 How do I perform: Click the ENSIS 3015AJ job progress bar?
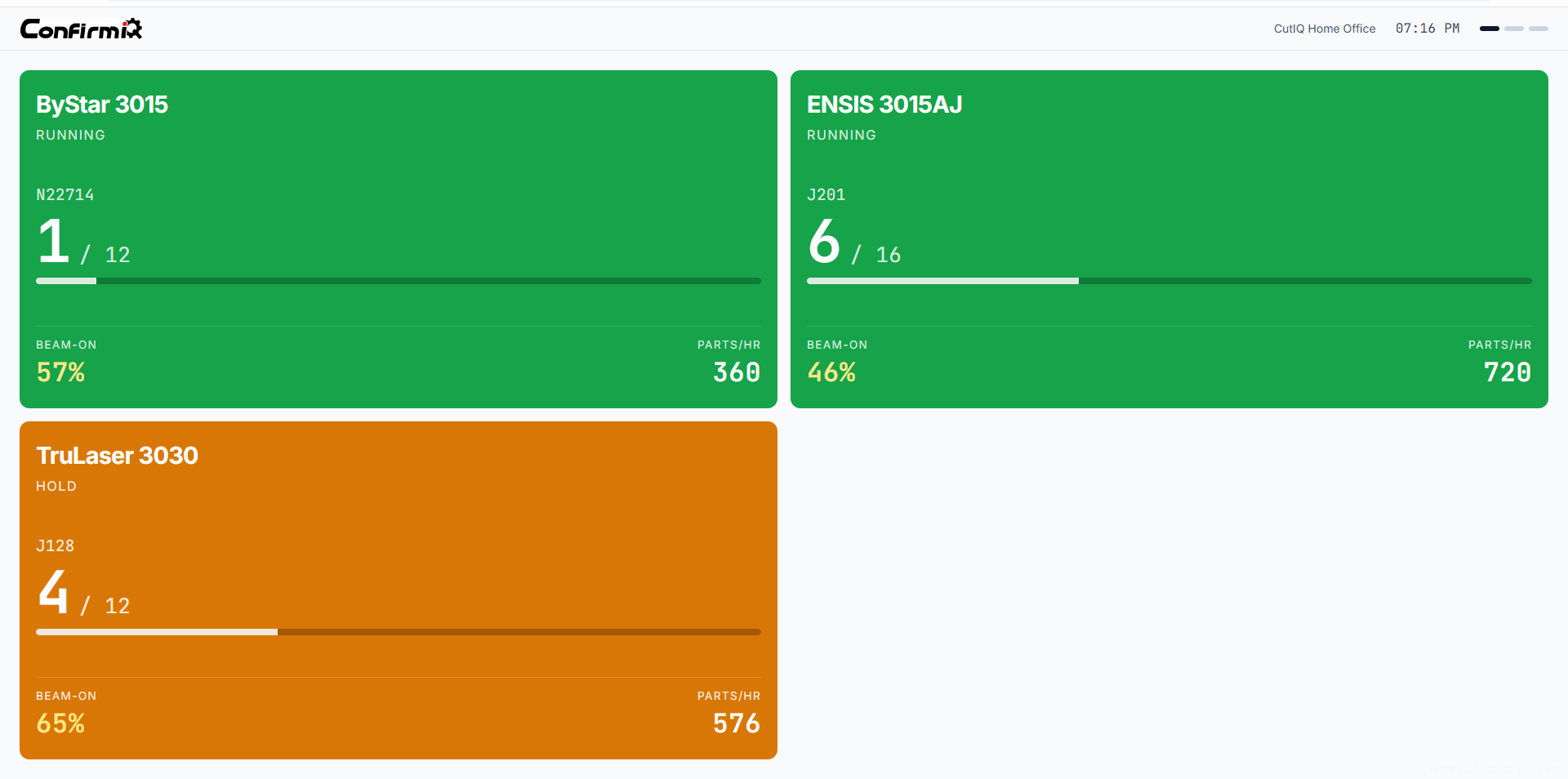(x=1169, y=281)
